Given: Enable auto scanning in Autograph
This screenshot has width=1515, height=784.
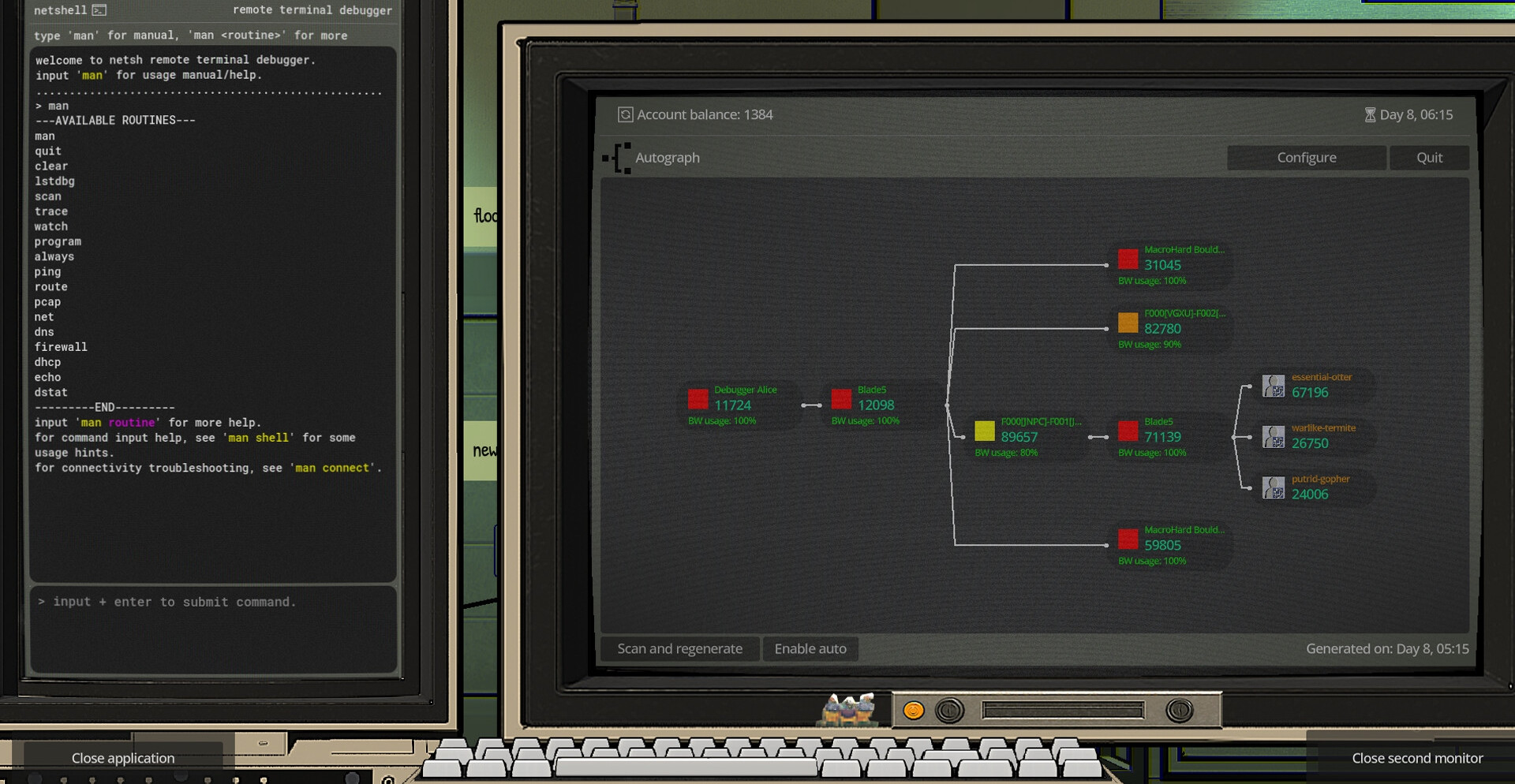Looking at the screenshot, I should (810, 648).
